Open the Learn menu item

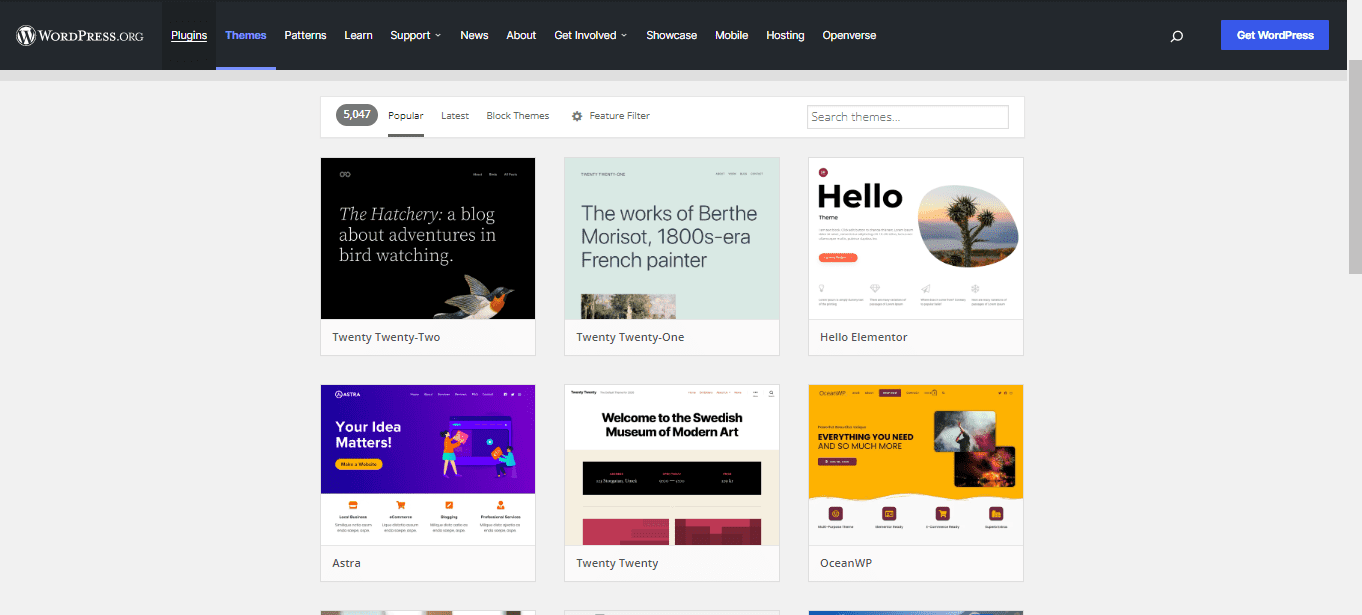click(x=358, y=35)
